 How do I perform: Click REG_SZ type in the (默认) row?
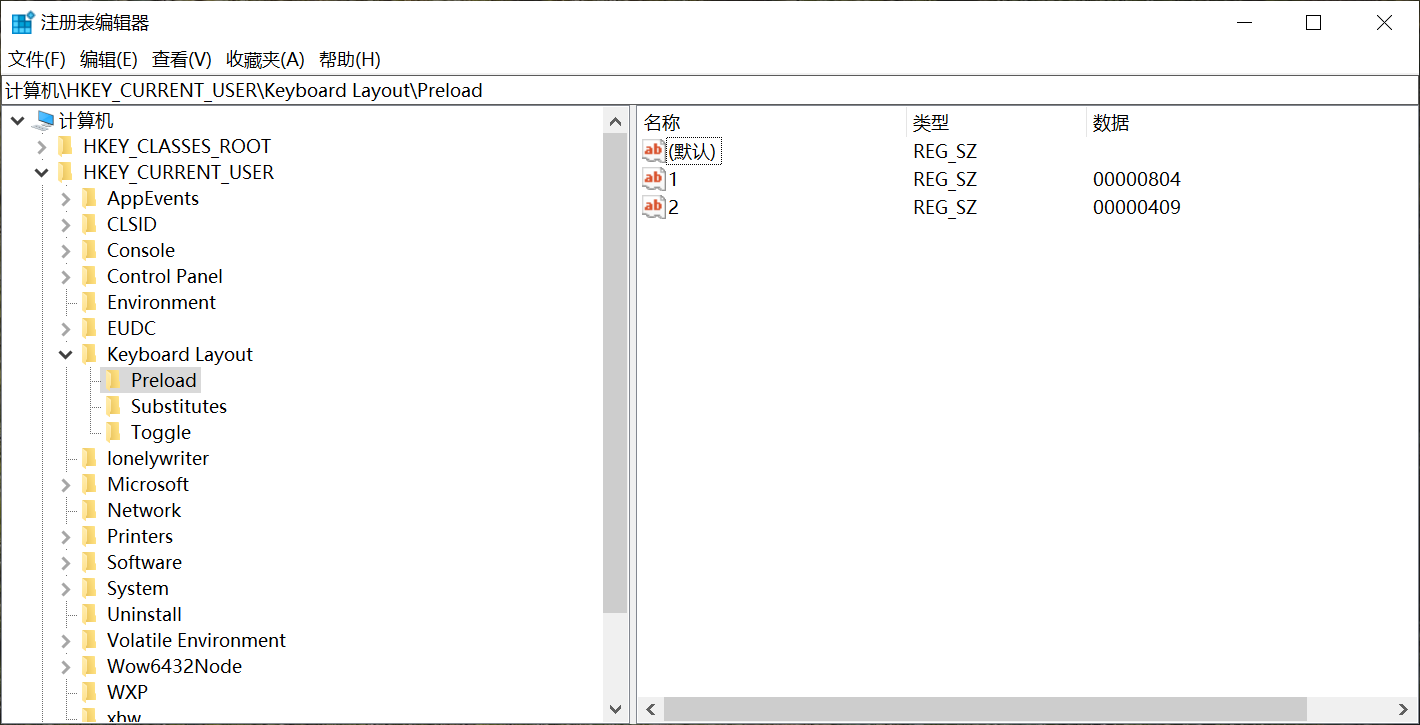tap(945, 152)
